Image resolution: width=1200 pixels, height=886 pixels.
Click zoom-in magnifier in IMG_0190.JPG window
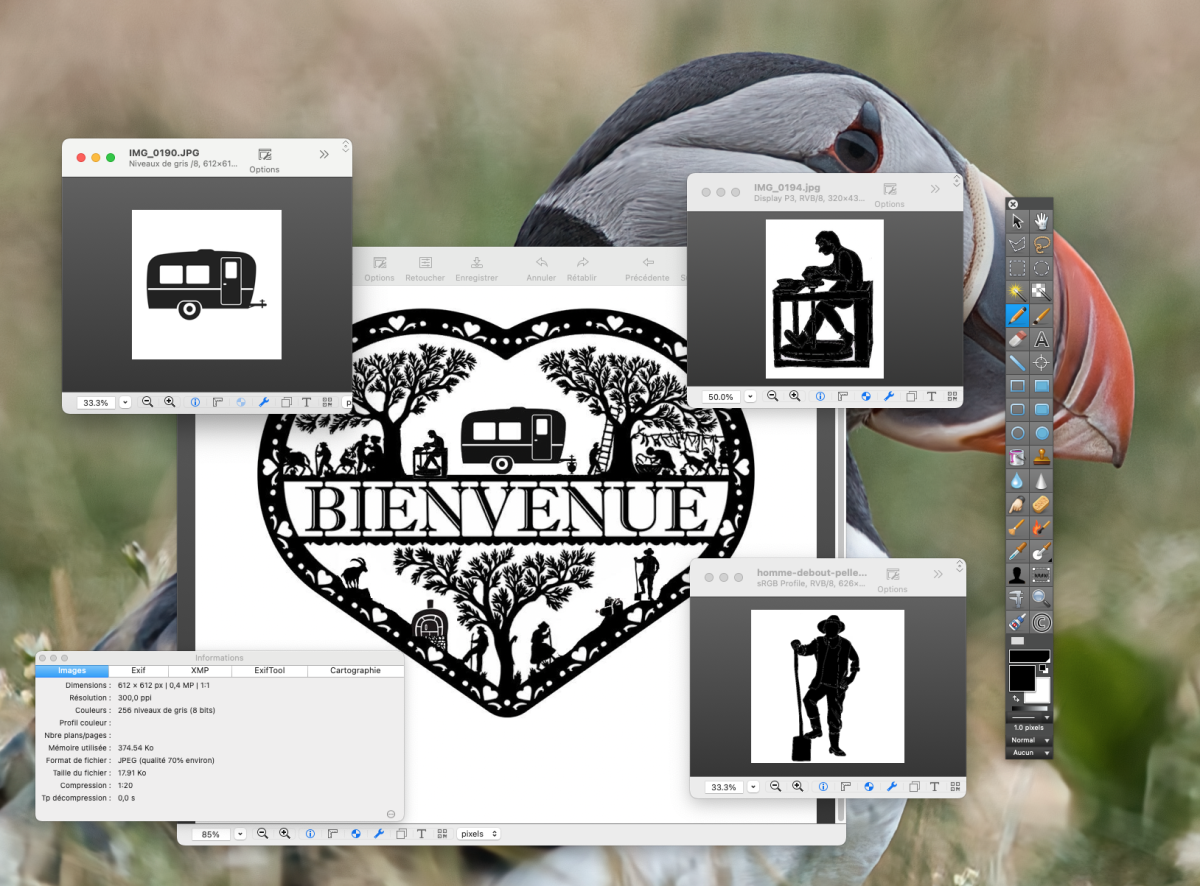(x=170, y=402)
